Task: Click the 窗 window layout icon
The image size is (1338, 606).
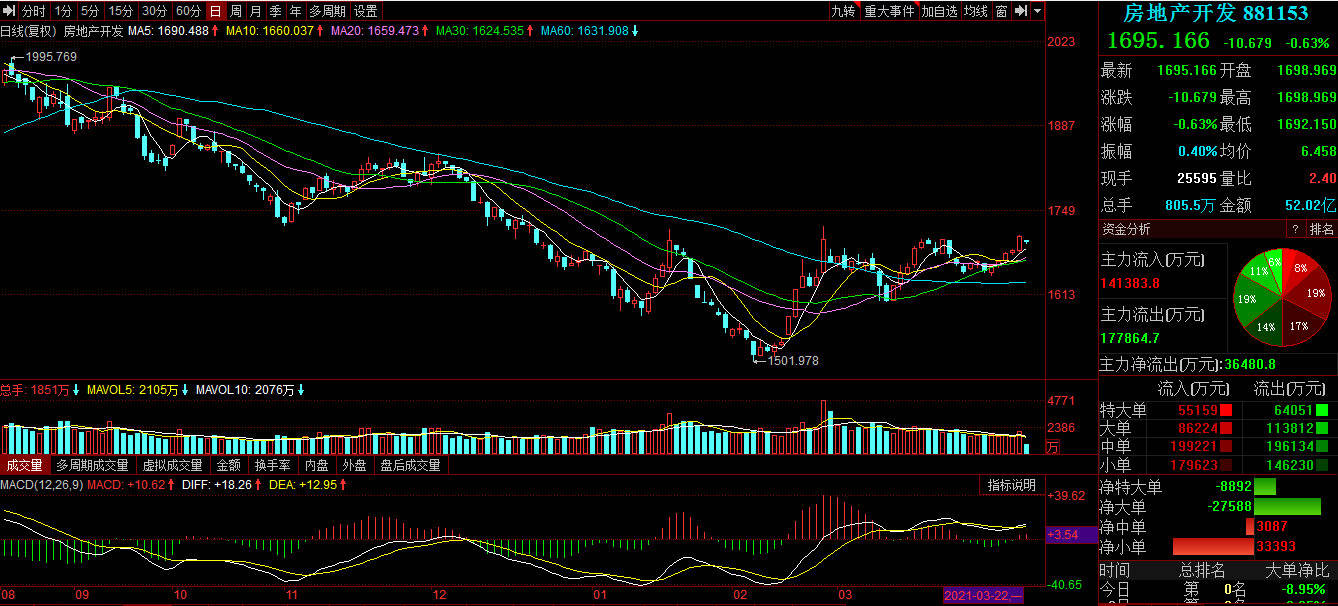Action: point(1001,11)
